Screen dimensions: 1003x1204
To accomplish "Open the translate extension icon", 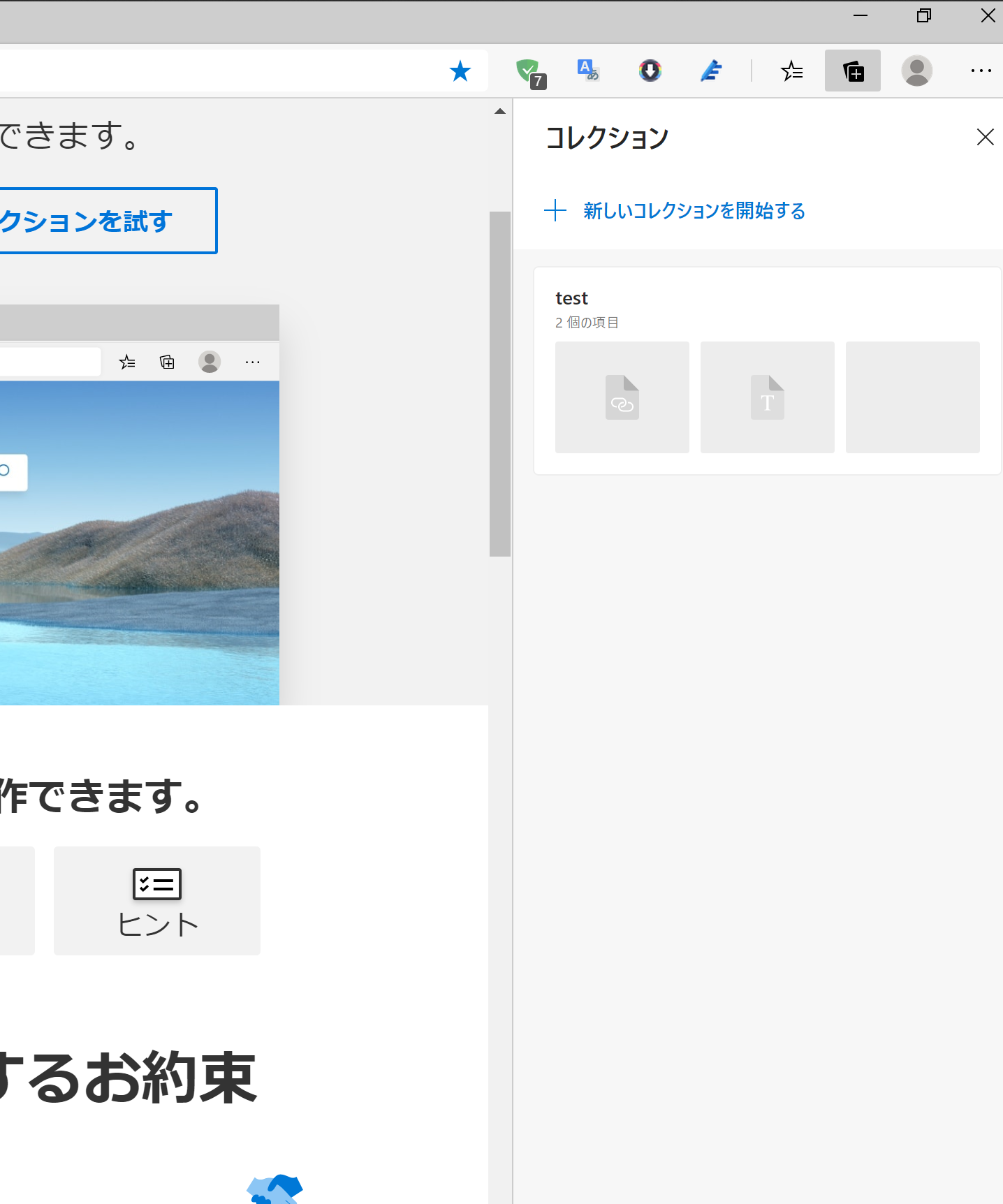I will pos(588,70).
